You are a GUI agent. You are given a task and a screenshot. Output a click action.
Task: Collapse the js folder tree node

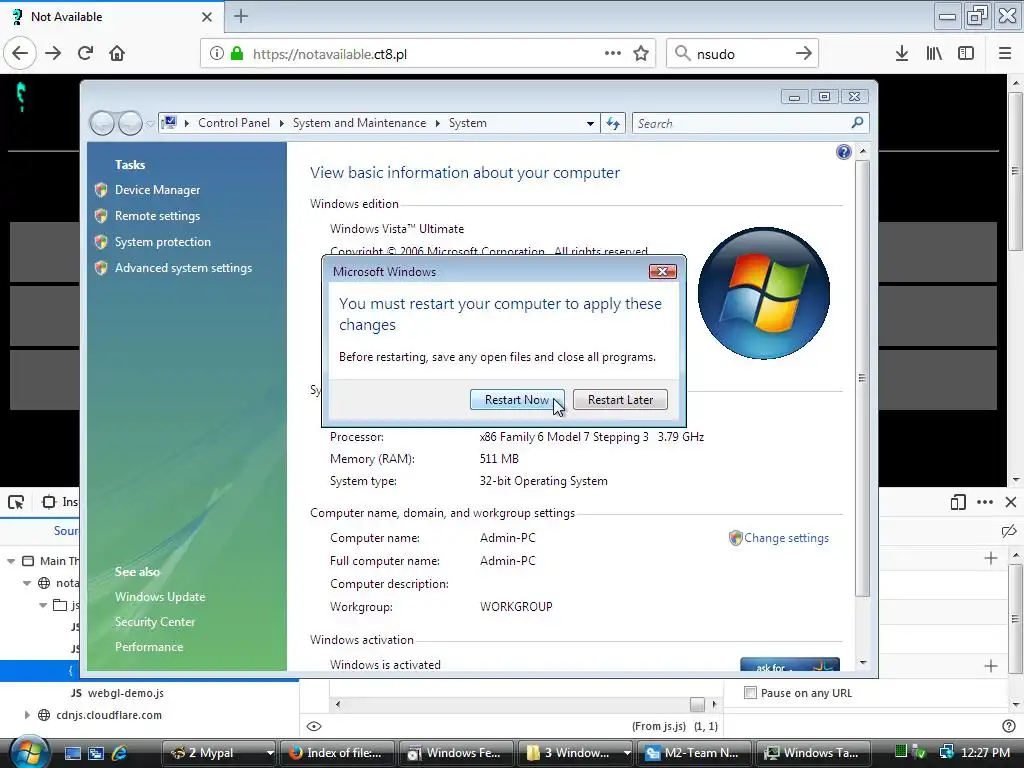[42, 605]
